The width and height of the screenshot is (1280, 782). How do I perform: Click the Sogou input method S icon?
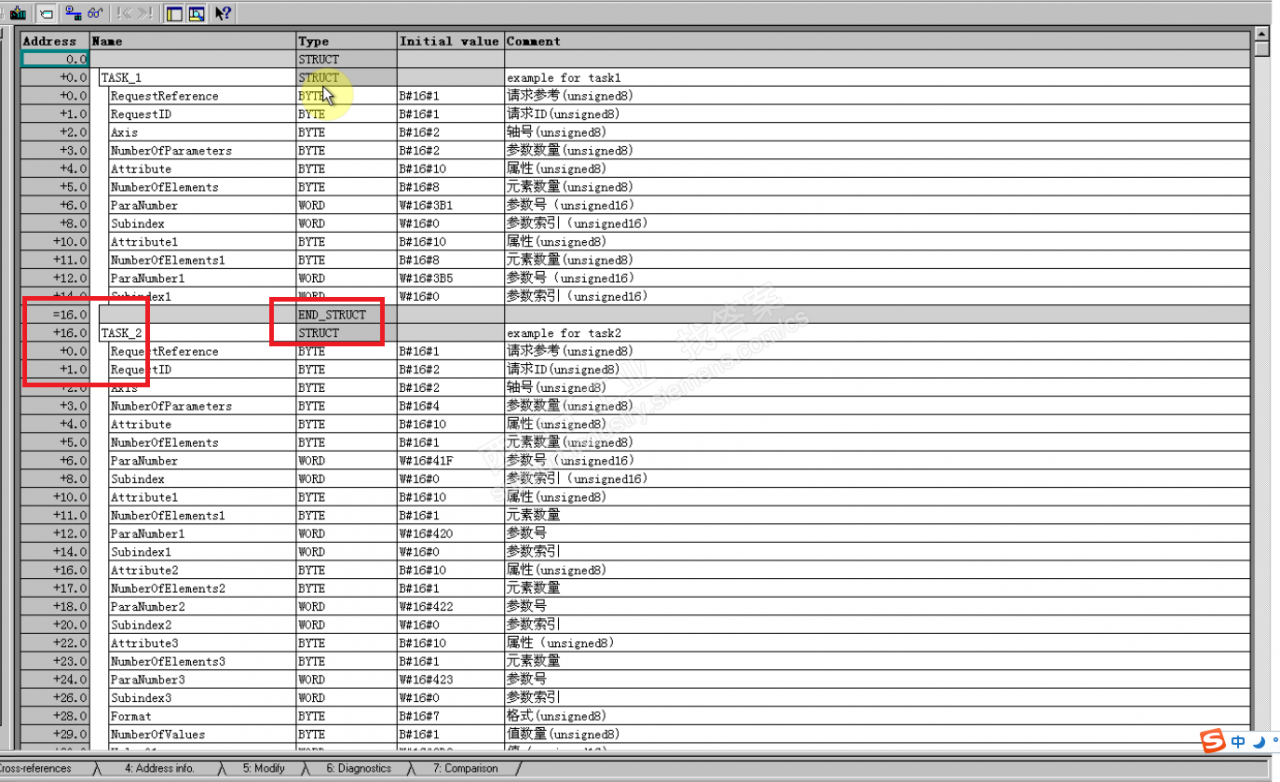pyautogui.click(x=1213, y=741)
